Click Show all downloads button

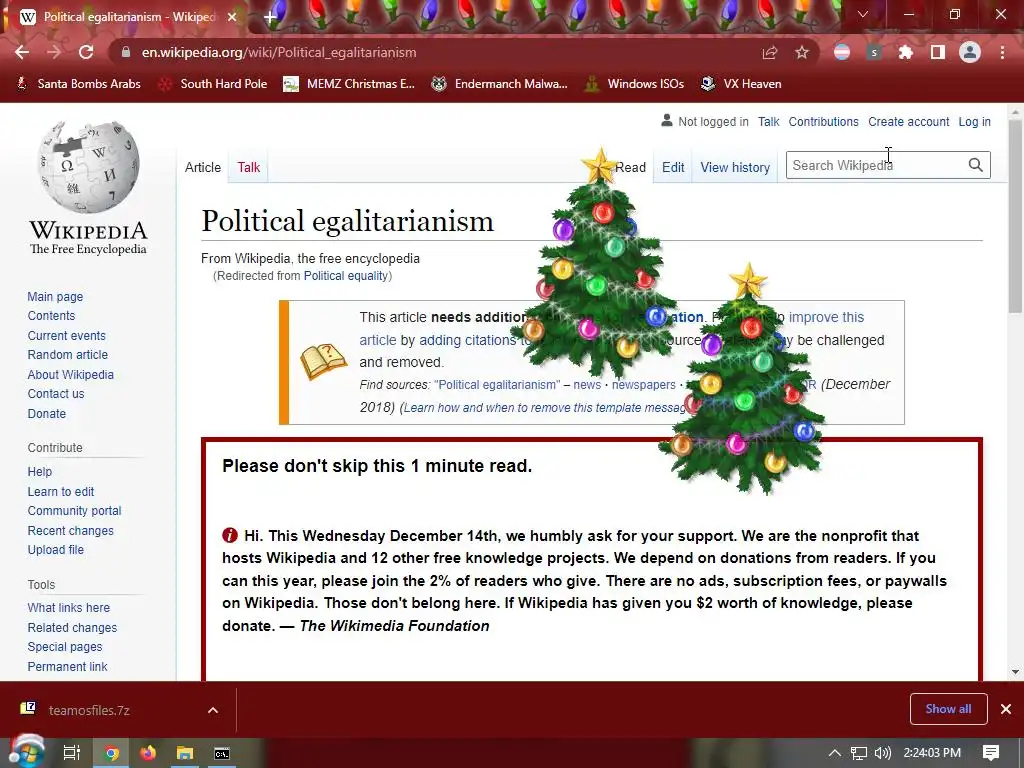pyautogui.click(x=948, y=709)
